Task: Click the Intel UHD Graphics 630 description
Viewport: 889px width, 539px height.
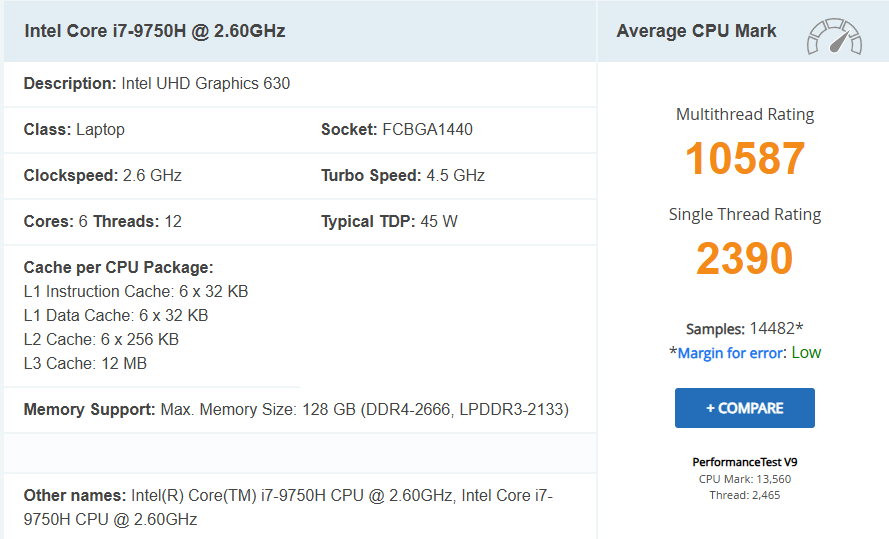Action: (205, 84)
